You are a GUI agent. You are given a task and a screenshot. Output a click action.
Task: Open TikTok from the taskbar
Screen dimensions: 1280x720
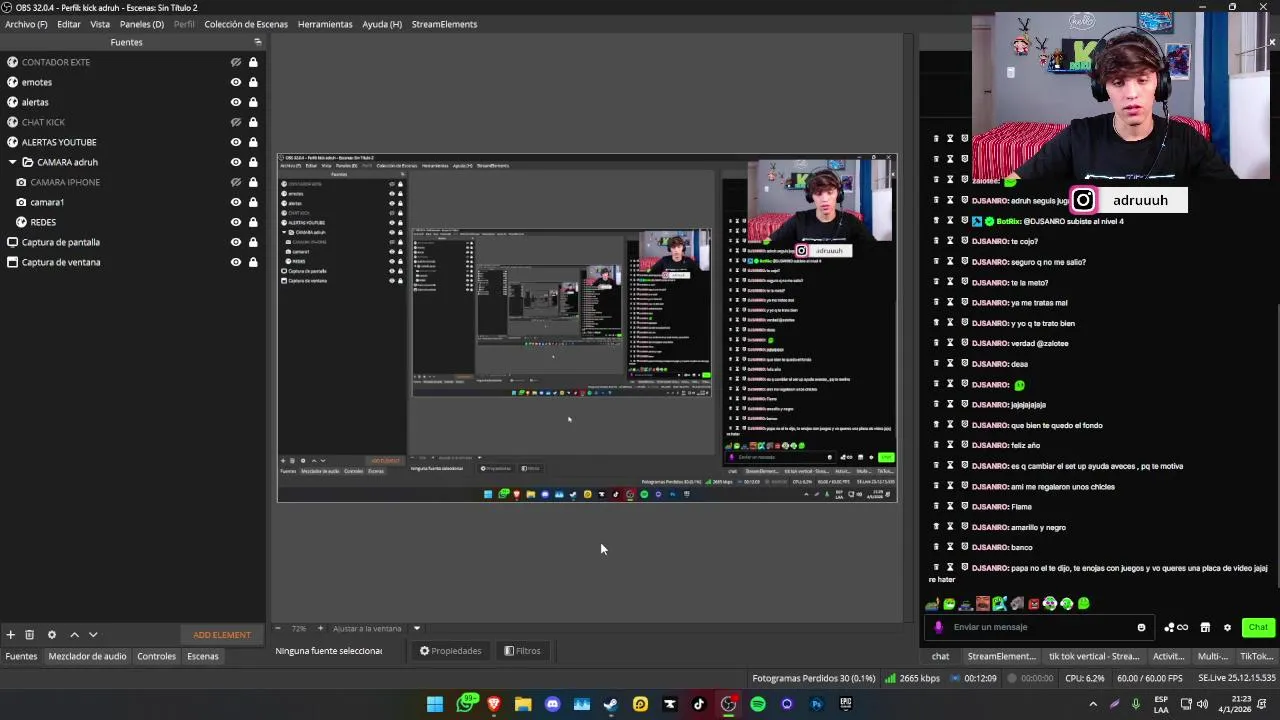click(x=699, y=704)
